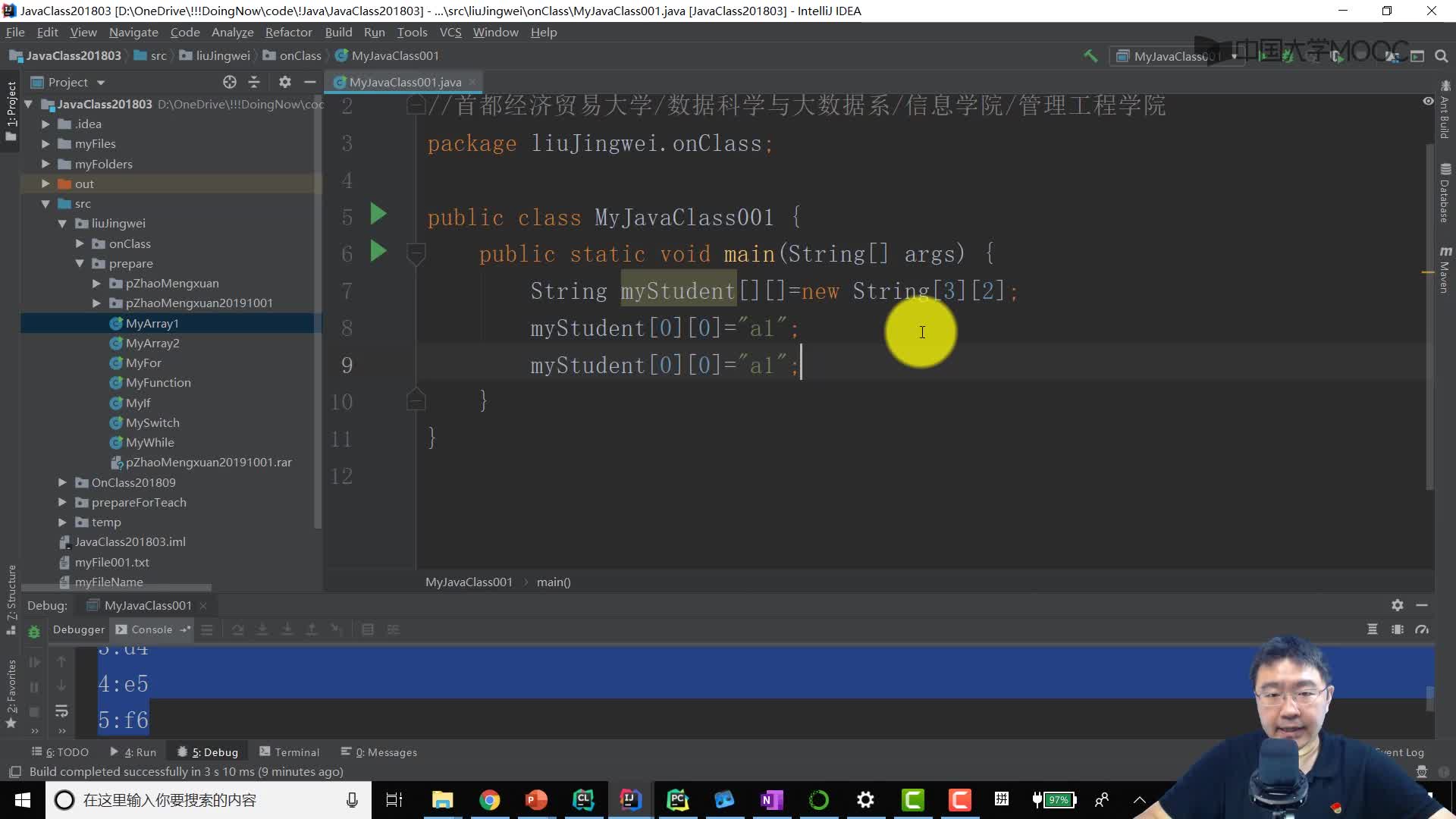Open the Search Everywhere magnifier icon
The width and height of the screenshot is (1456, 819).
(1442, 56)
